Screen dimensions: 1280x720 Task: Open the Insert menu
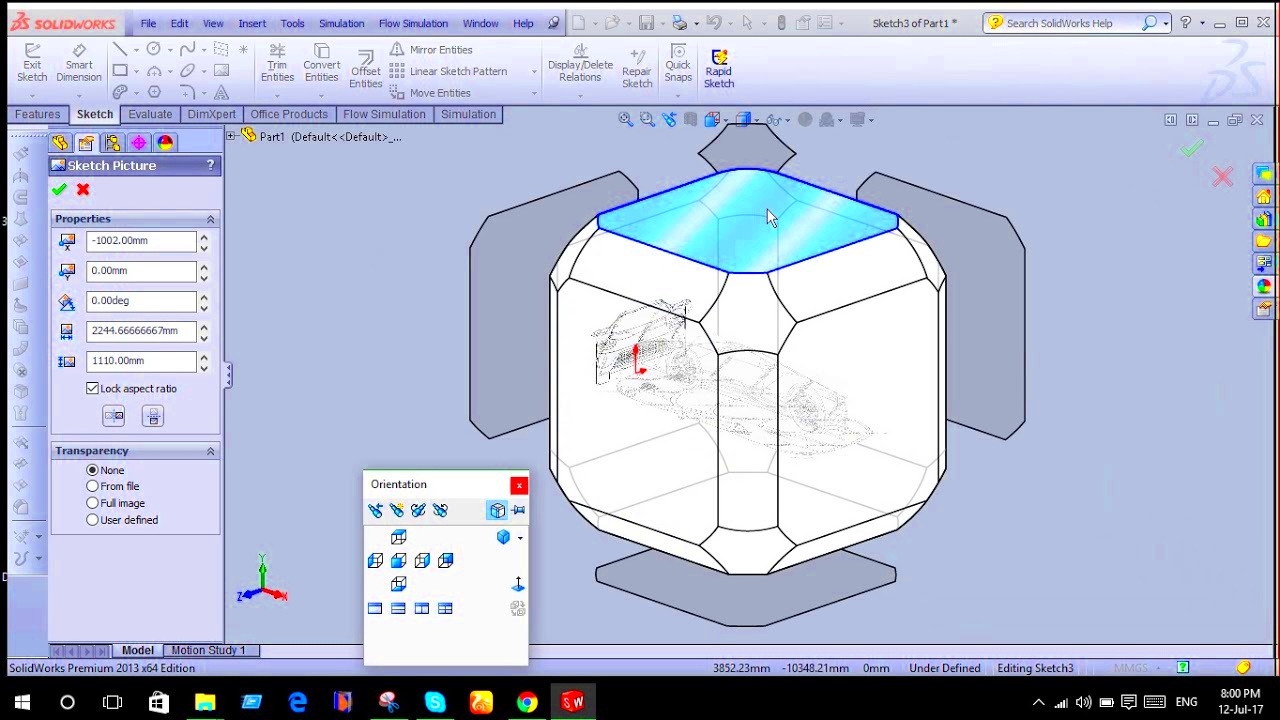click(x=252, y=23)
